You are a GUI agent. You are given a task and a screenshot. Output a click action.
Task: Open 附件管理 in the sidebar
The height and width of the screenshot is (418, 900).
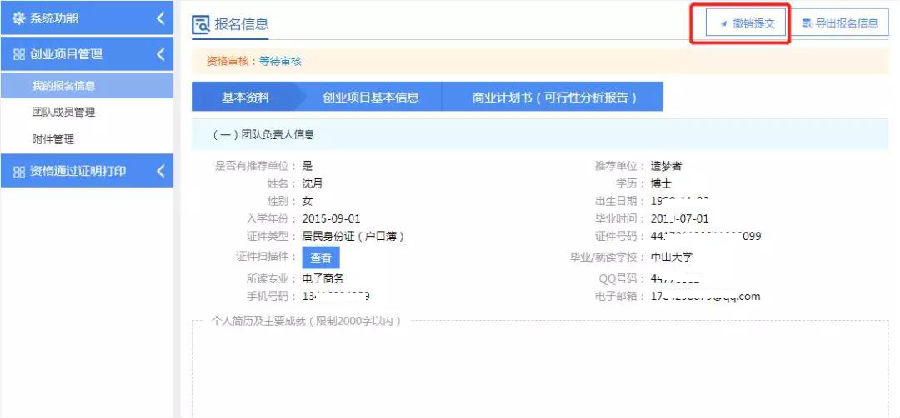pos(52,139)
